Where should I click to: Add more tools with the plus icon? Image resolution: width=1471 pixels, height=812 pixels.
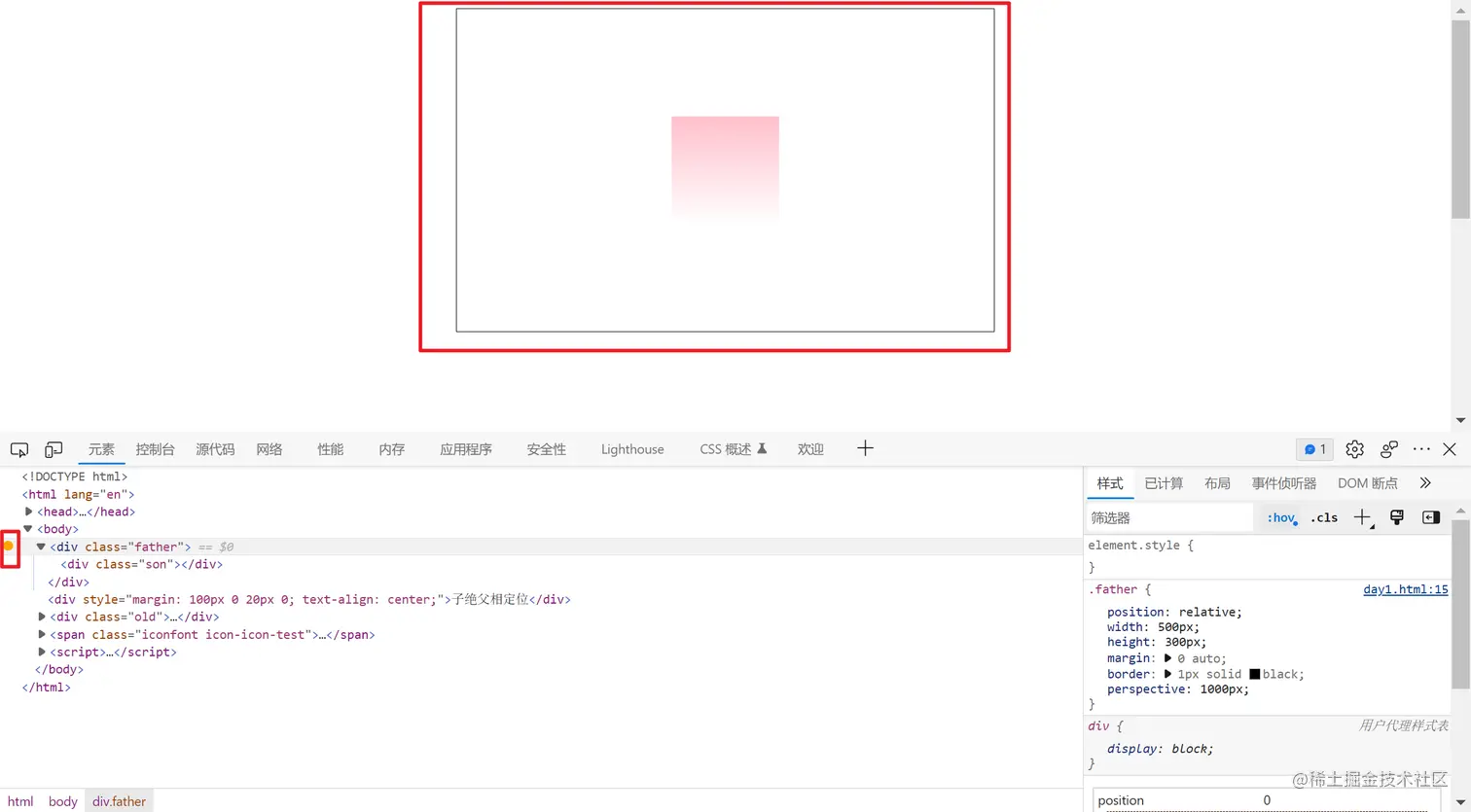[x=865, y=448]
